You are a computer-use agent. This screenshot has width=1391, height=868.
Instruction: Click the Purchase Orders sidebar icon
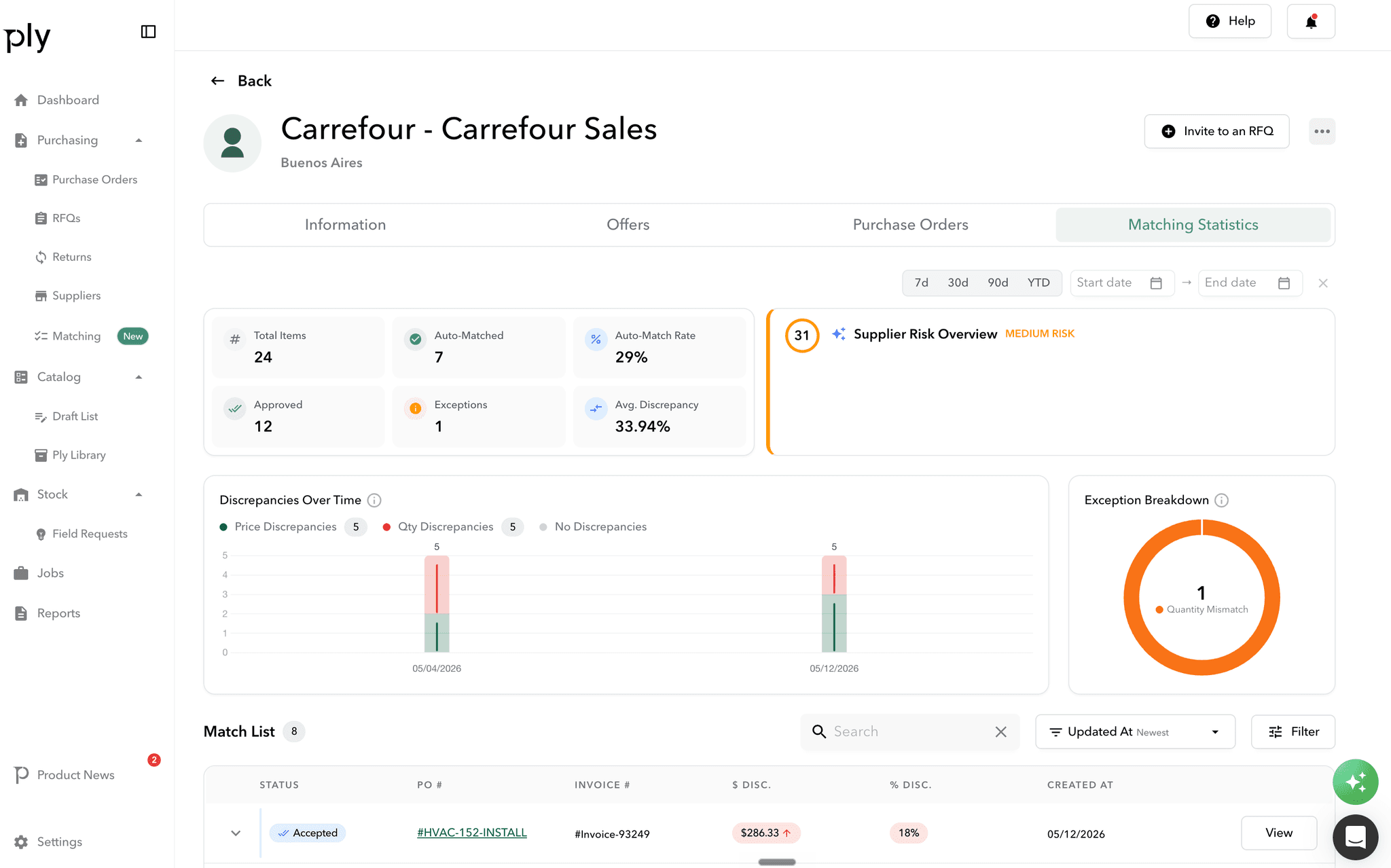(x=41, y=180)
